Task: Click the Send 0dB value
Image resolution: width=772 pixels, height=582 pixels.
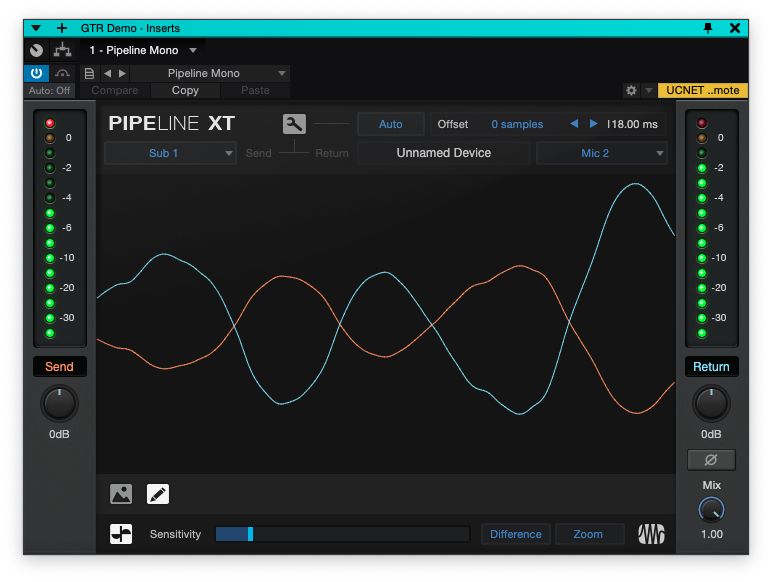Action: [59, 434]
